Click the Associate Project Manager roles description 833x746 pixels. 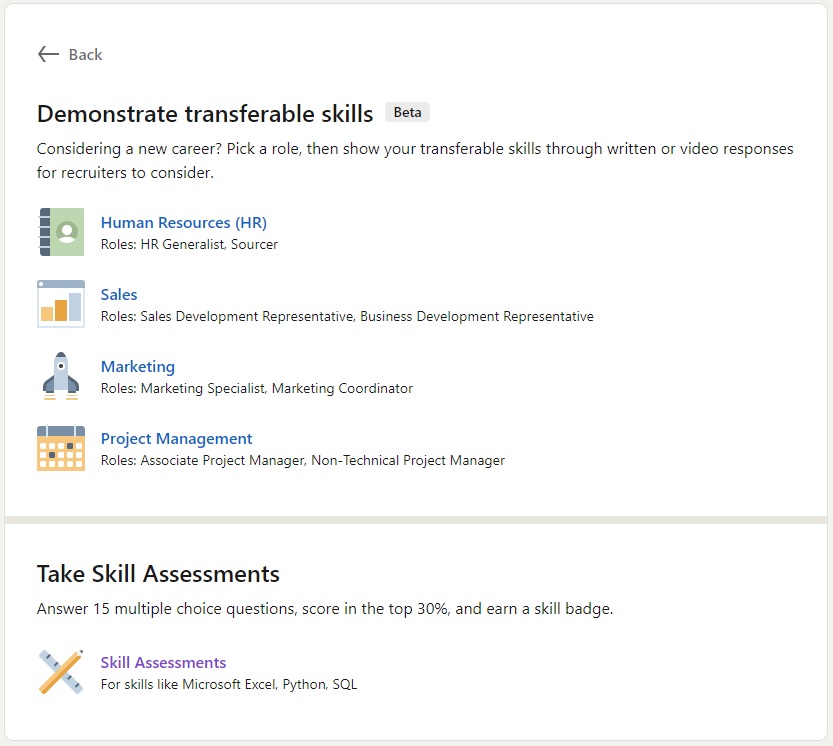303,460
